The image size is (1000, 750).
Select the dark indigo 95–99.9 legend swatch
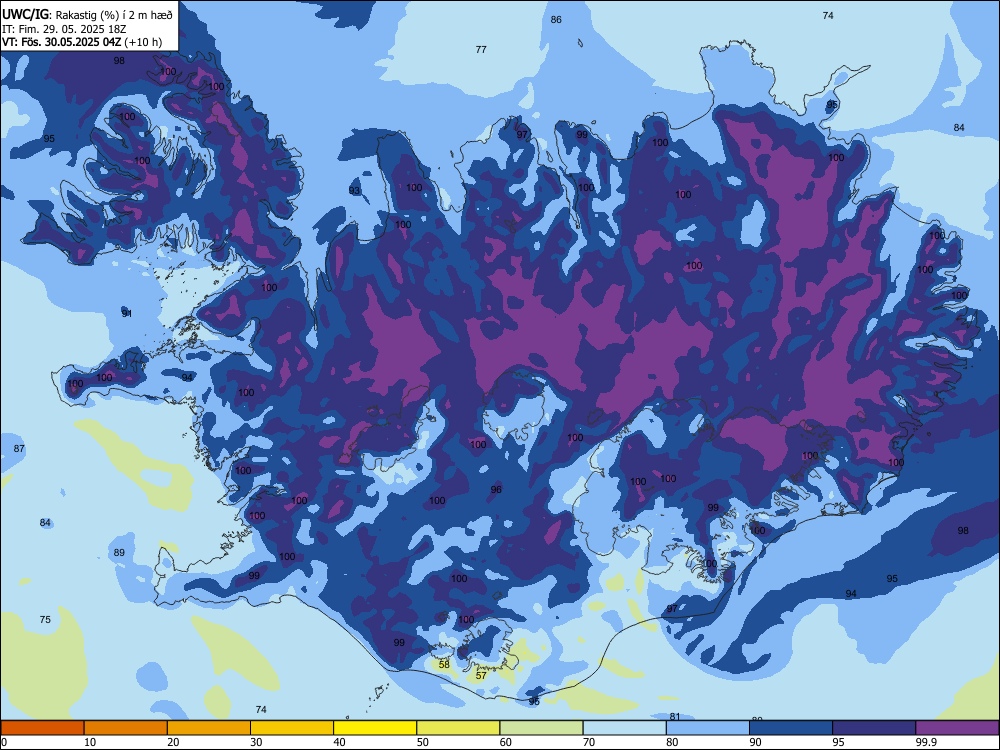point(874,728)
